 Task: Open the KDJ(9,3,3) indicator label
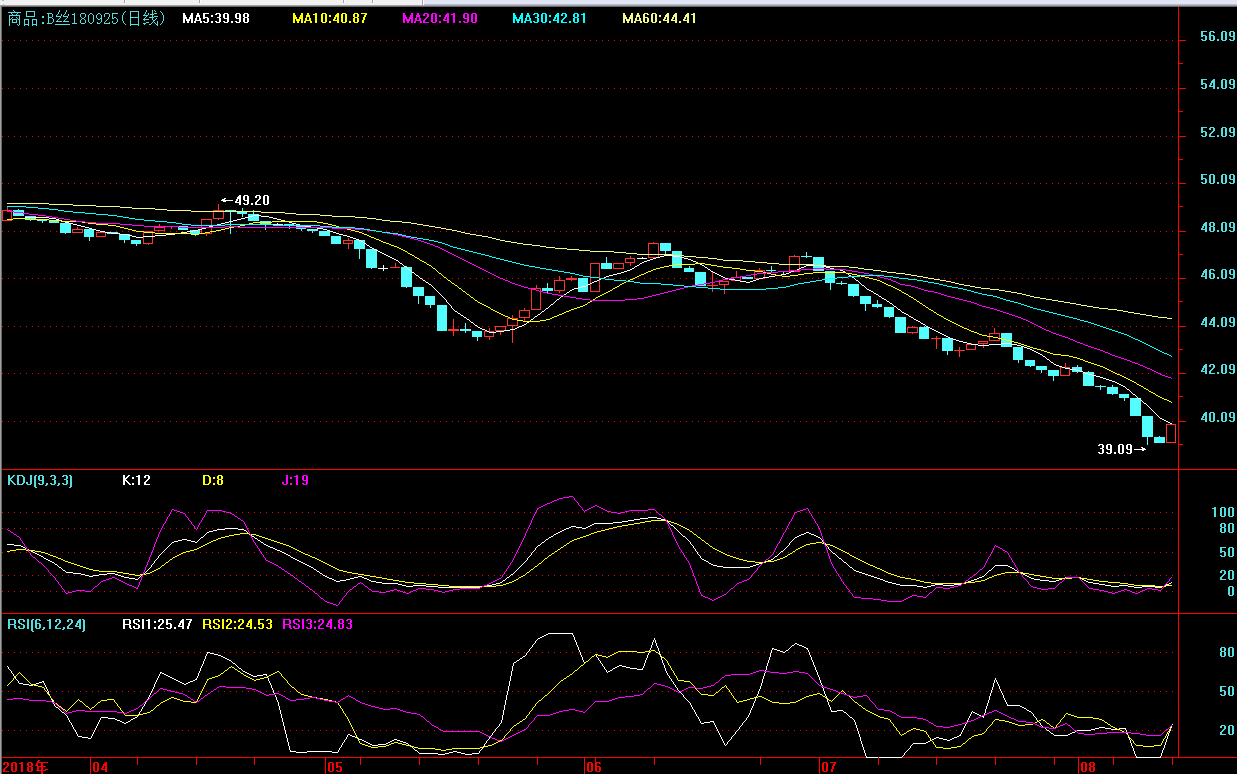coord(40,481)
